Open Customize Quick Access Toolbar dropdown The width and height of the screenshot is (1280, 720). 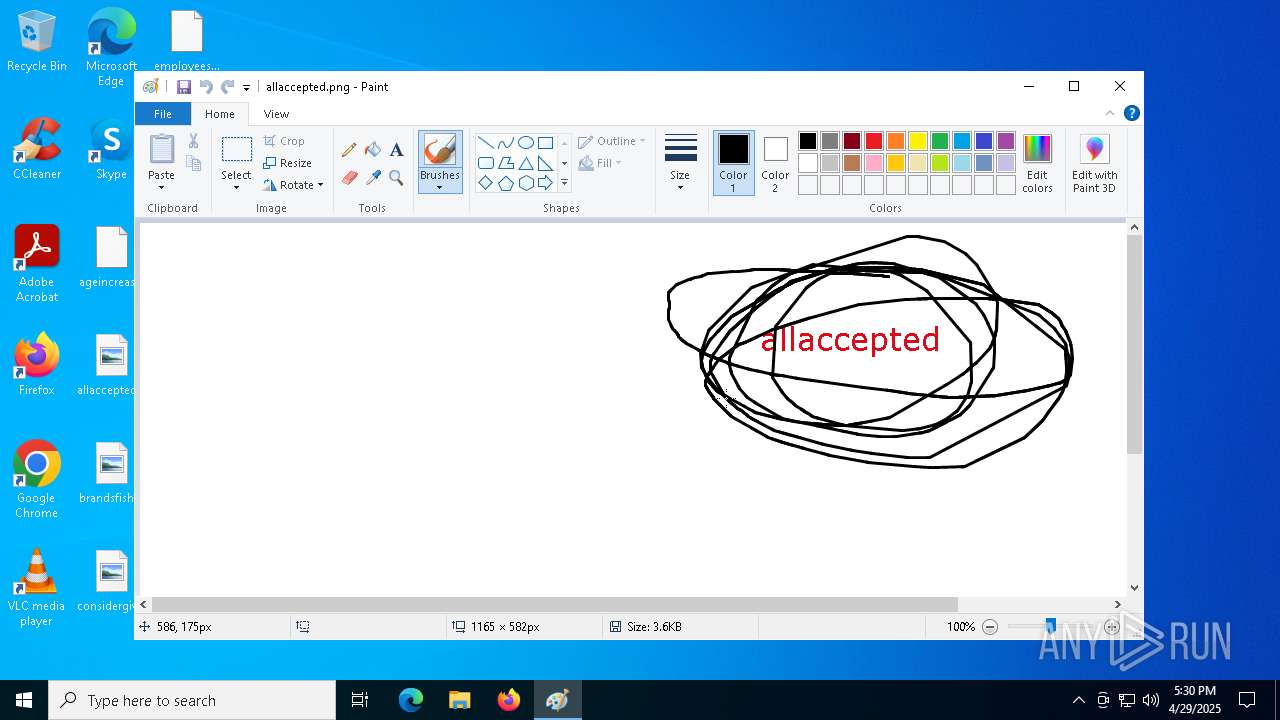pyautogui.click(x=246, y=88)
